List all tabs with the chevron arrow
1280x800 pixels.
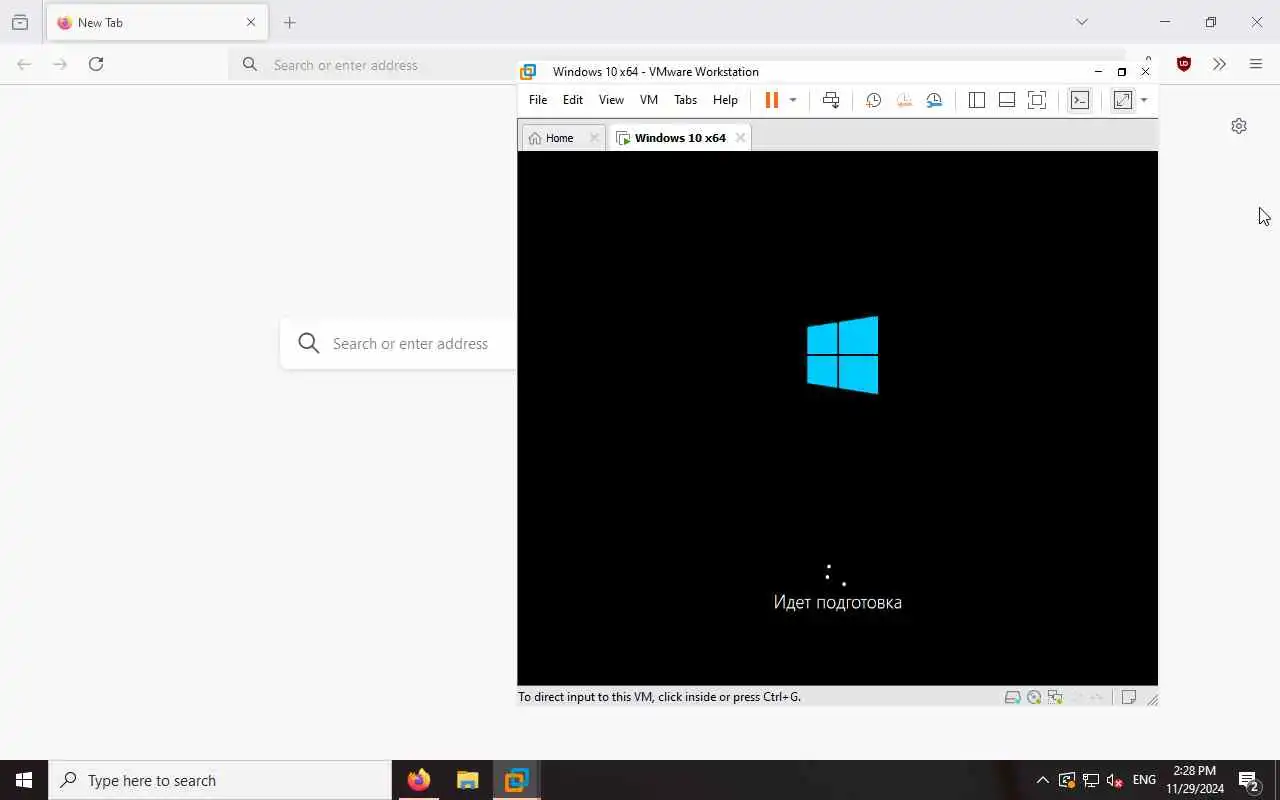[1082, 22]
